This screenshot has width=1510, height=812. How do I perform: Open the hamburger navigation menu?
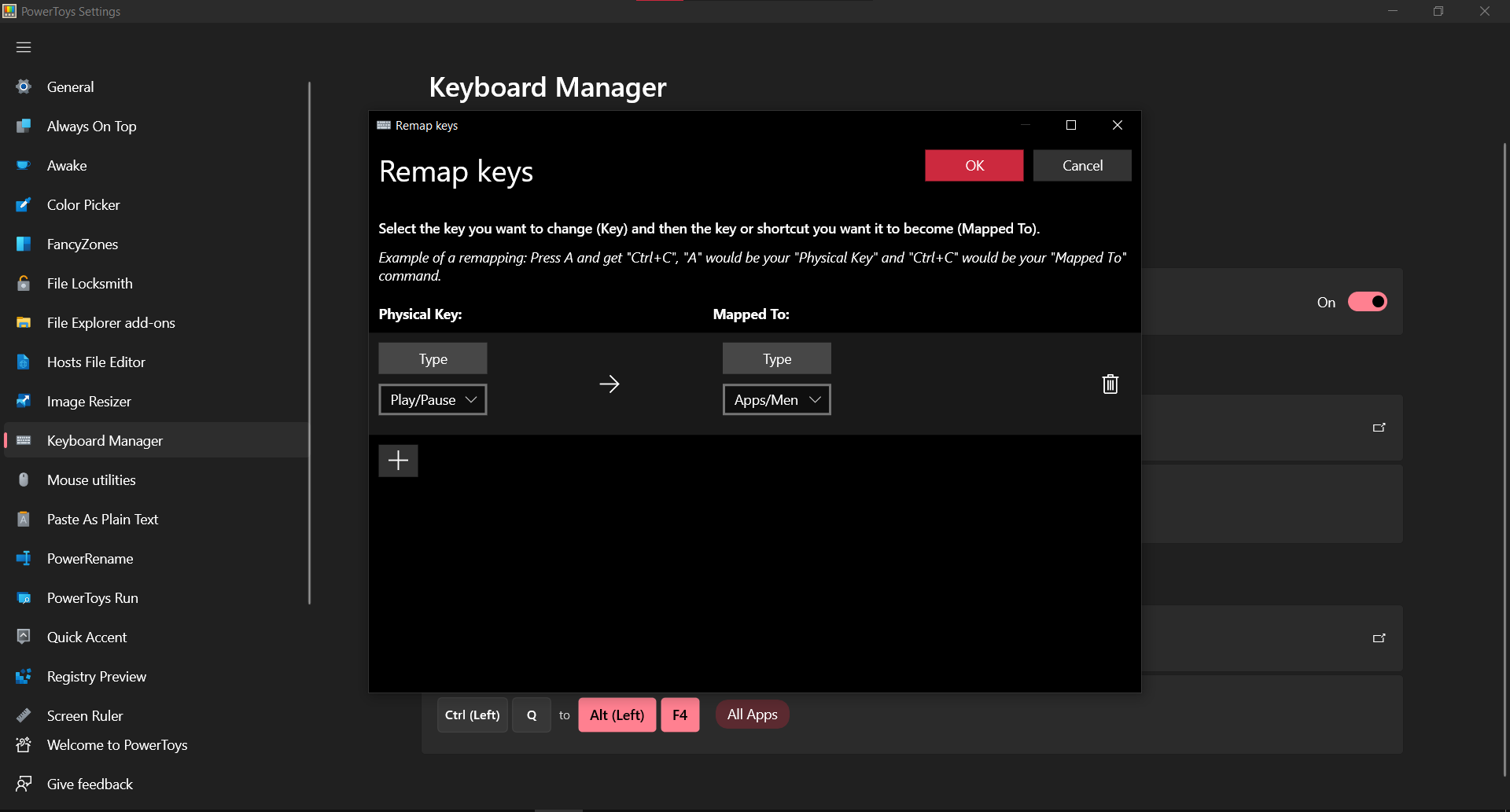pos(24,47)
